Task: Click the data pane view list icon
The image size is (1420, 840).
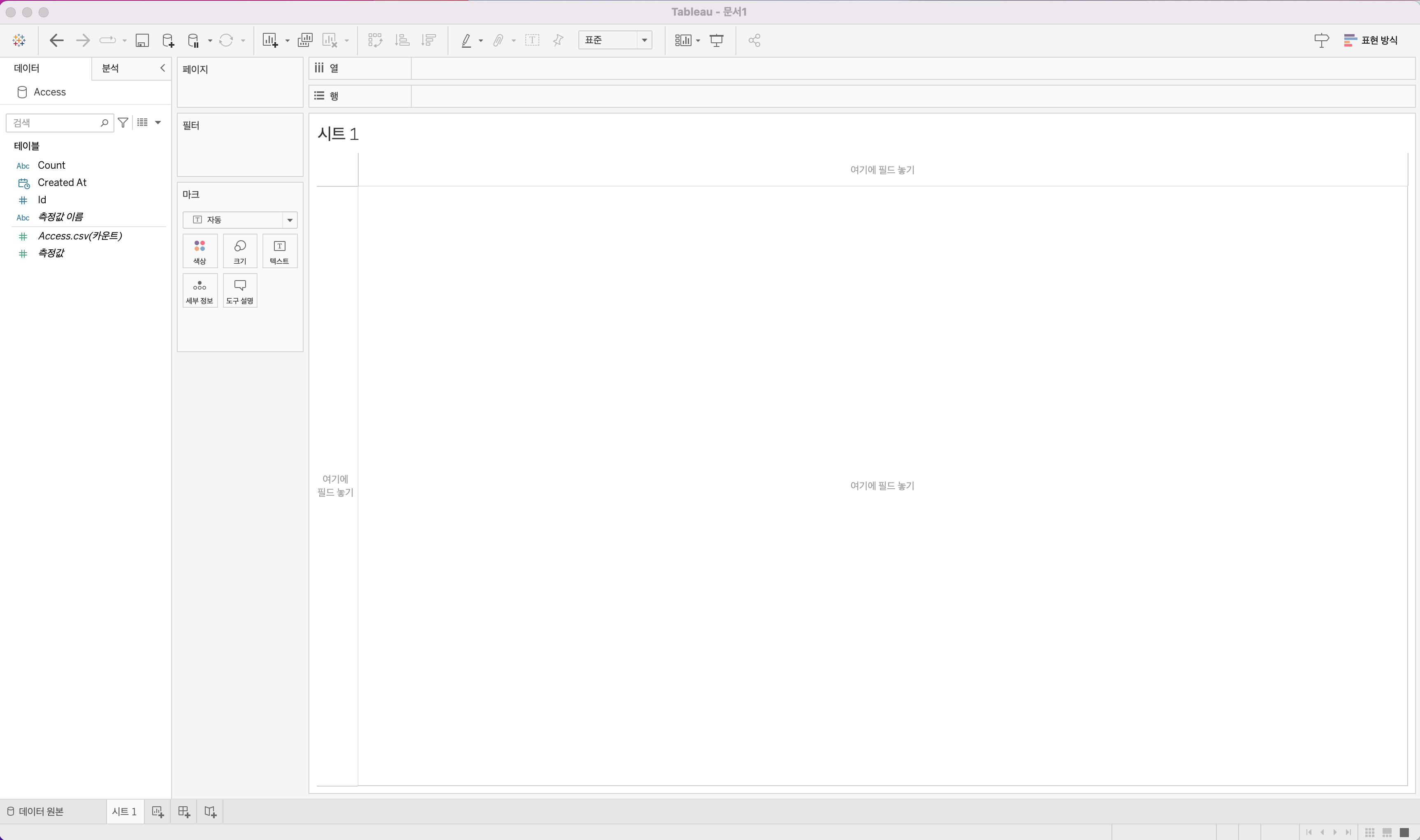Action: point(143,122)
